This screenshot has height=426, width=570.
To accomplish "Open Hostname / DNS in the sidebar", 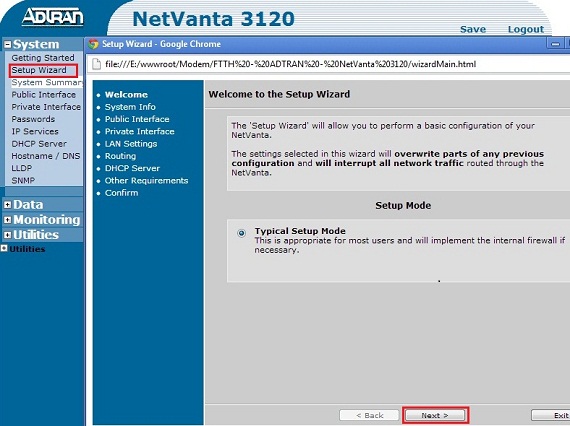I will point(45,156).
